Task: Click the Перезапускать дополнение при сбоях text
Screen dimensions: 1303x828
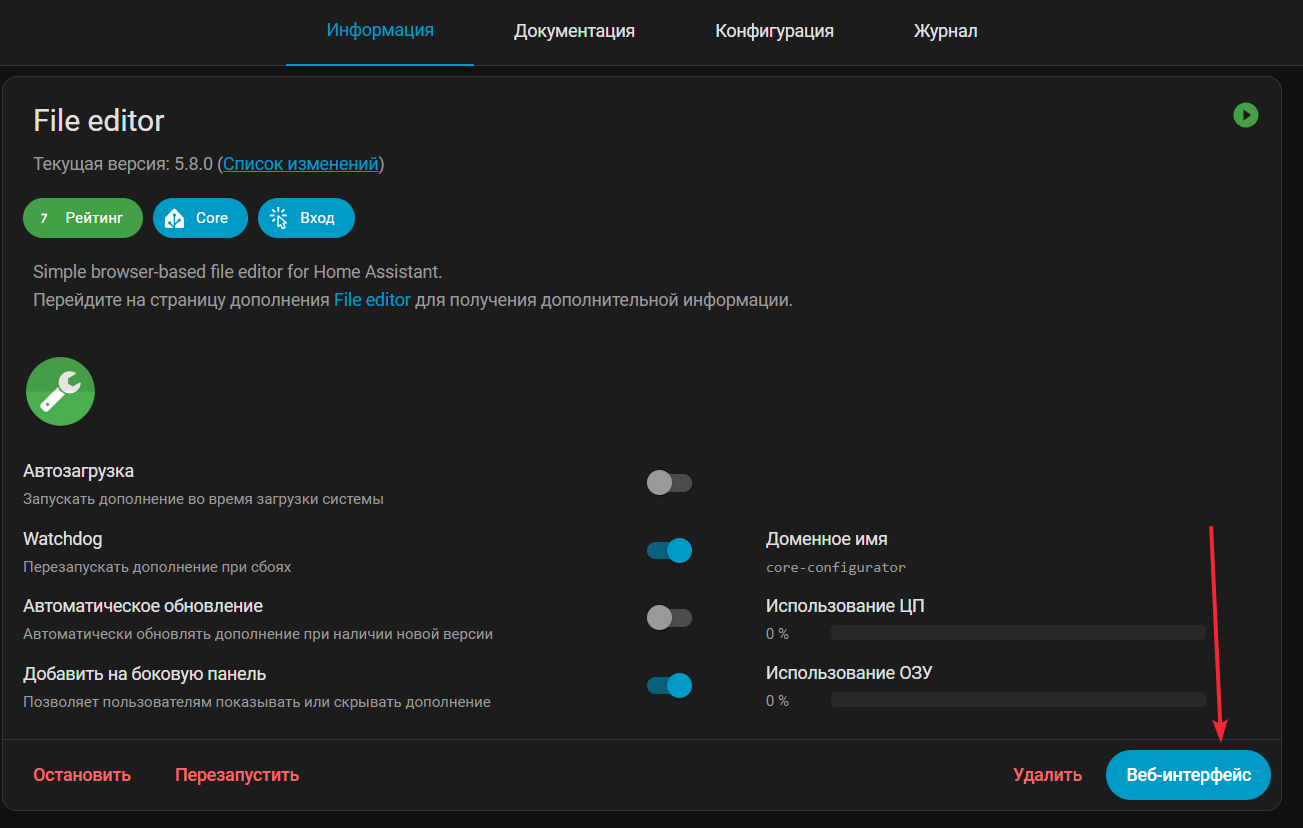Action: point(157,566)
